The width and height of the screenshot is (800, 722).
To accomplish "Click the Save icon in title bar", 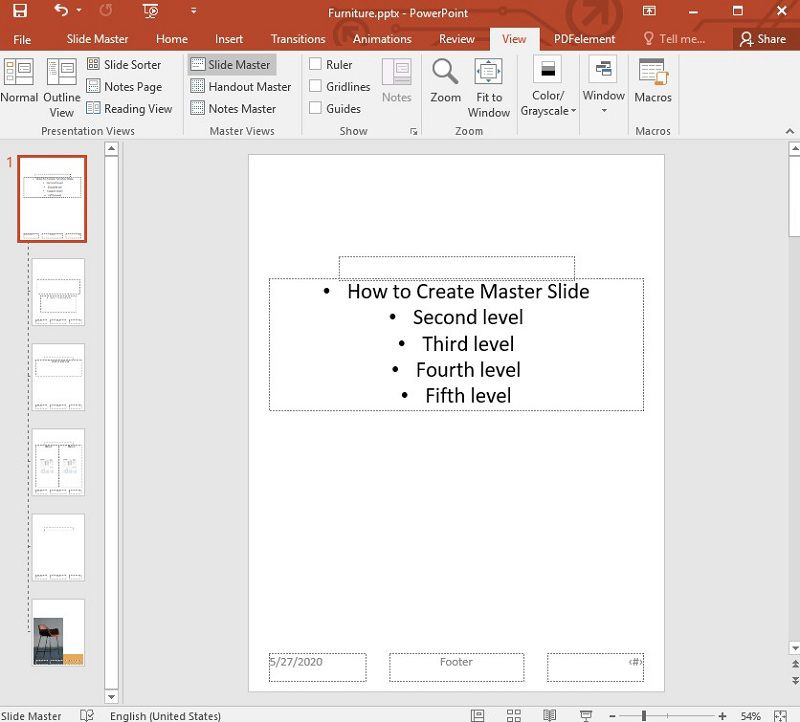I will [x=20, y=11].
